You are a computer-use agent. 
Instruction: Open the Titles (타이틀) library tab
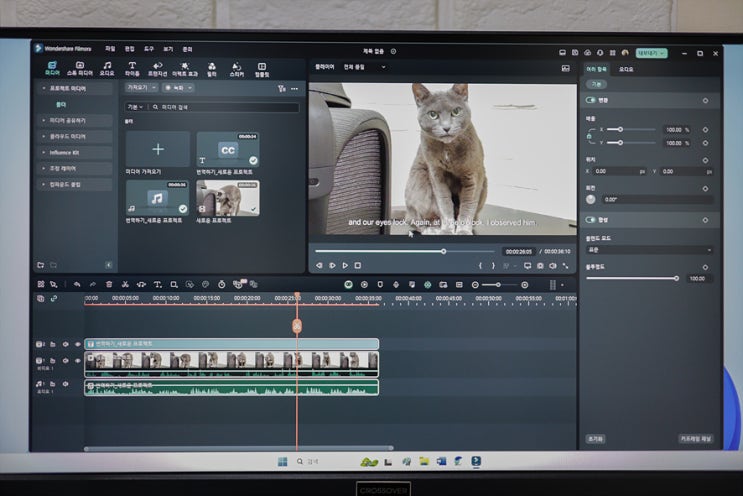(132, 68)
